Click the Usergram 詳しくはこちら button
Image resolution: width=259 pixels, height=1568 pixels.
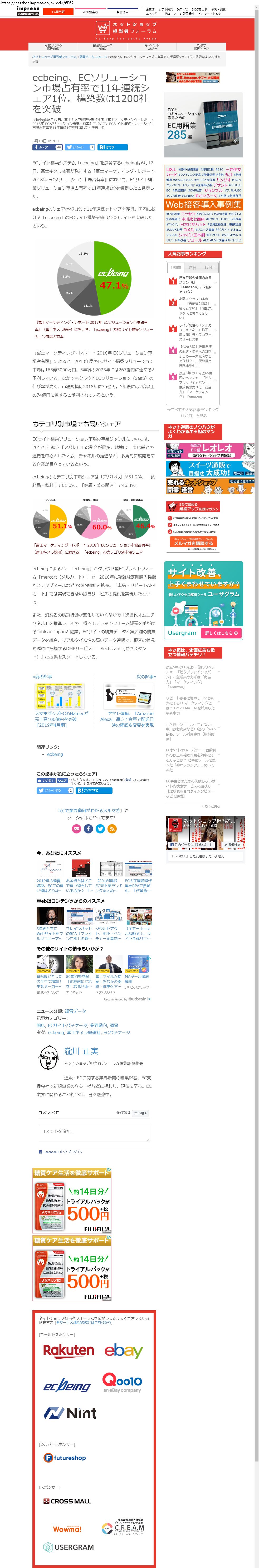pyautogui.click(x=221, y=633)
